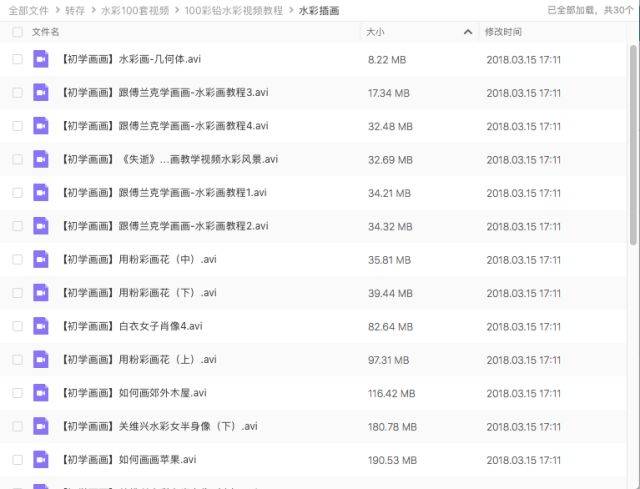The image size is (640, 489).
Task: Tick checkbox for 用粉彩画花（上）.avi
Action: click(x=17, y=360)
